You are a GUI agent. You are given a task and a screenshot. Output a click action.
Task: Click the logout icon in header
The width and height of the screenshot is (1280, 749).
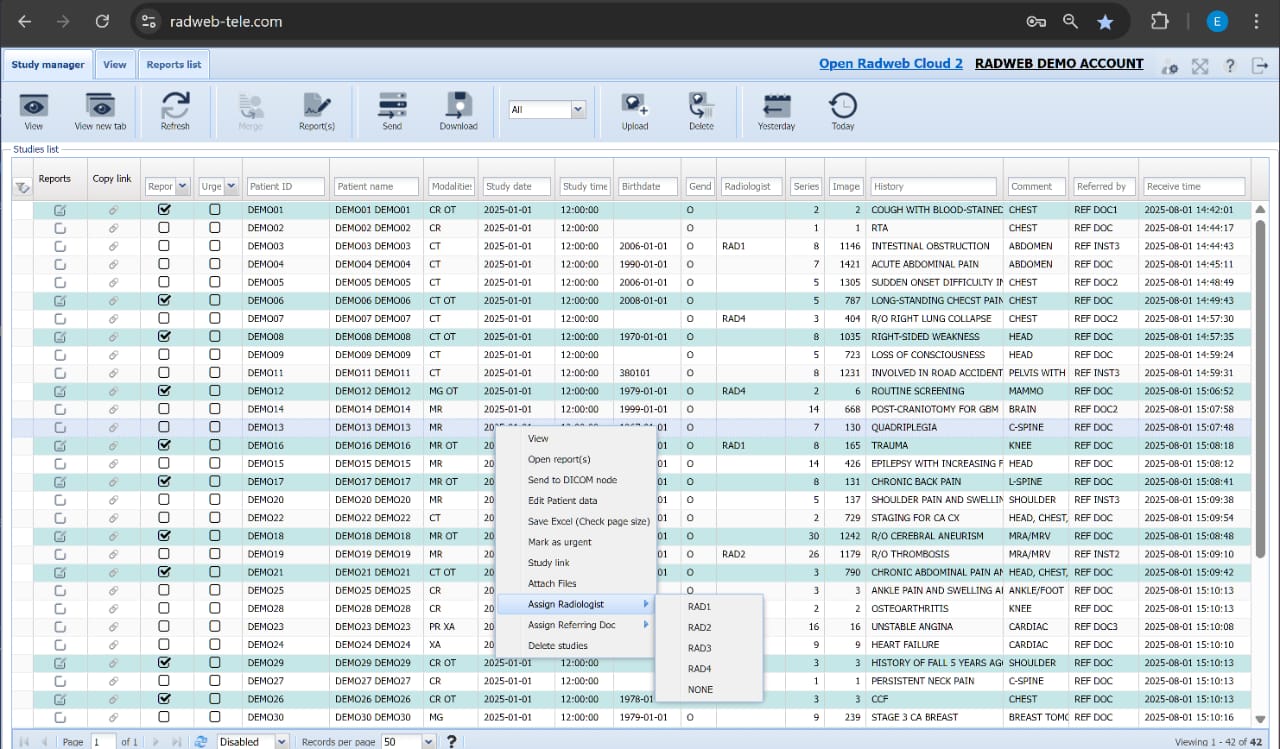point(1260,66)
